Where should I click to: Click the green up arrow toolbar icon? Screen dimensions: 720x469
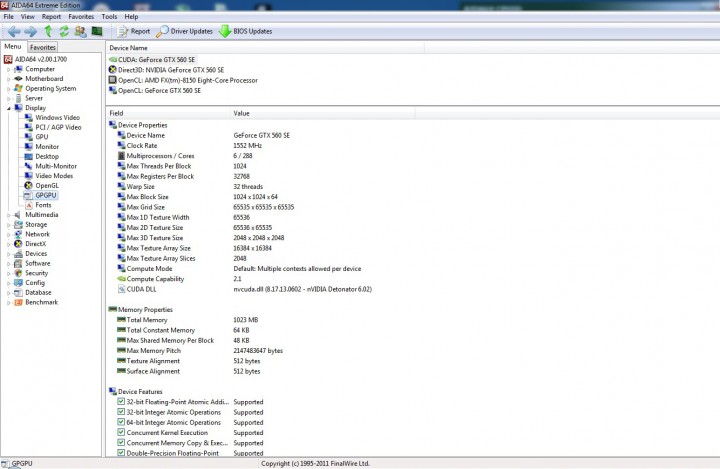point(48,31)
